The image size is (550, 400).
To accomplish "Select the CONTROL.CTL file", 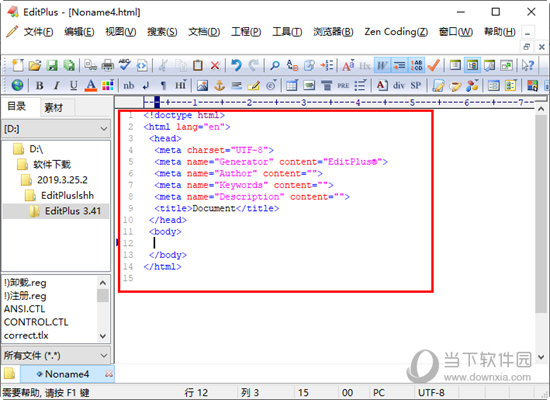I will (x=36, y=322).
